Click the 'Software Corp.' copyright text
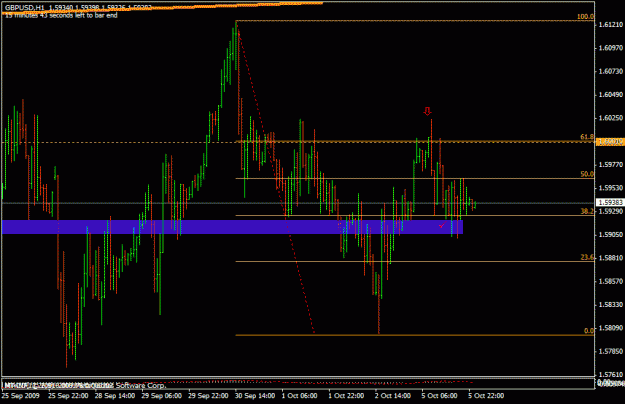 coord(141,386)
